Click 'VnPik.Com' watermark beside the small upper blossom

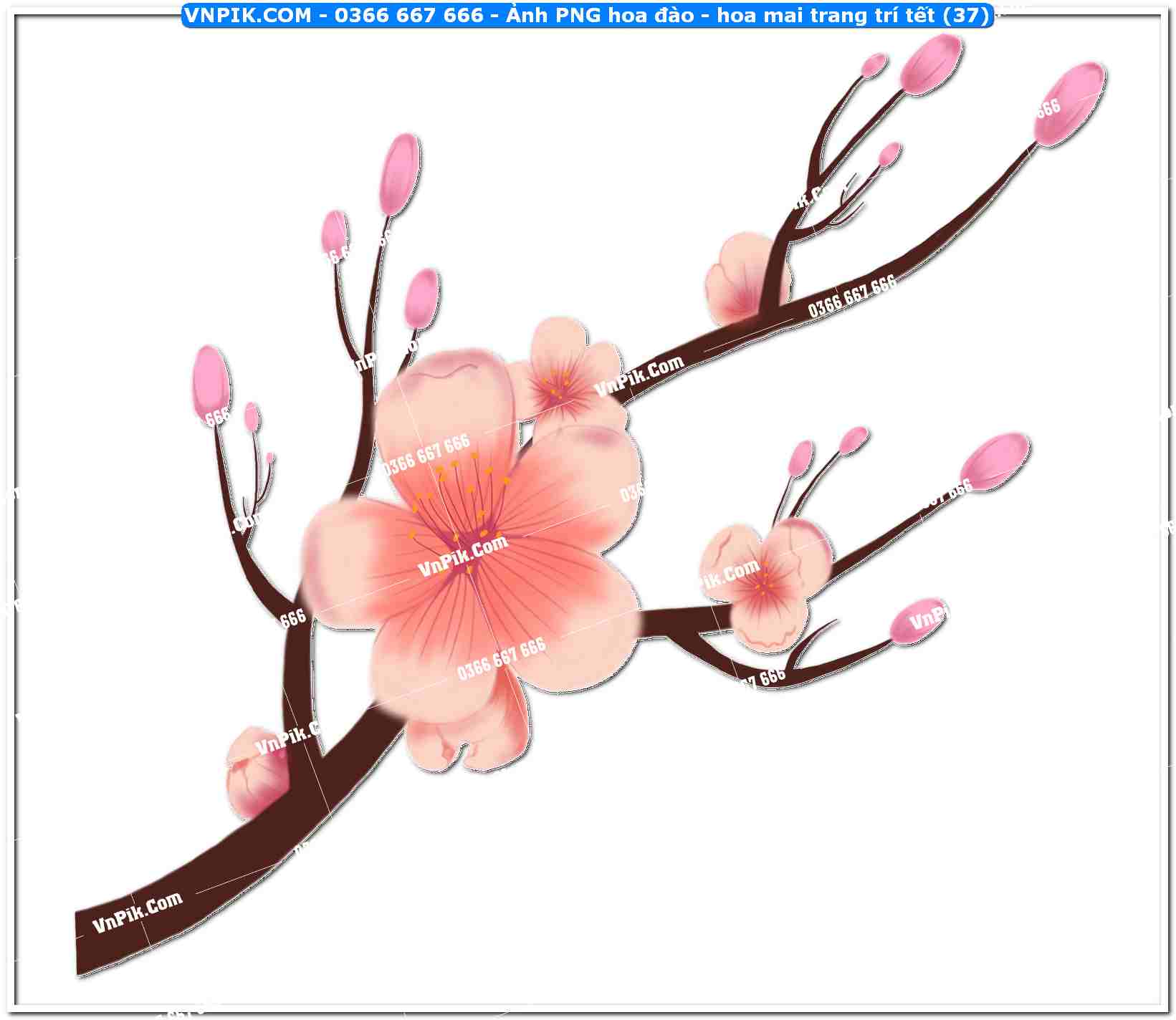639,375
